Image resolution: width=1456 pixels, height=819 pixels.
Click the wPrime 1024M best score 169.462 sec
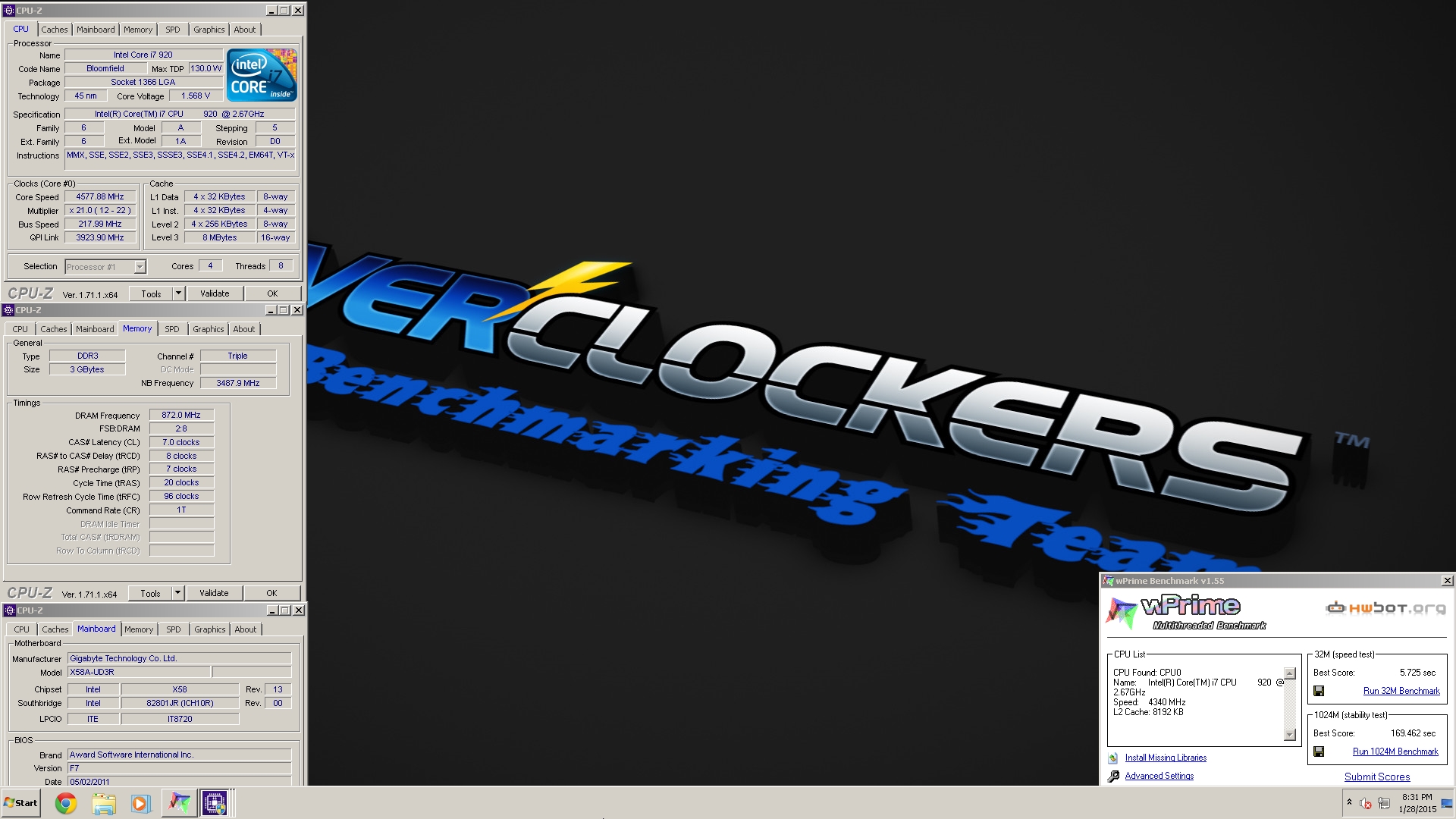point(1413,733)
